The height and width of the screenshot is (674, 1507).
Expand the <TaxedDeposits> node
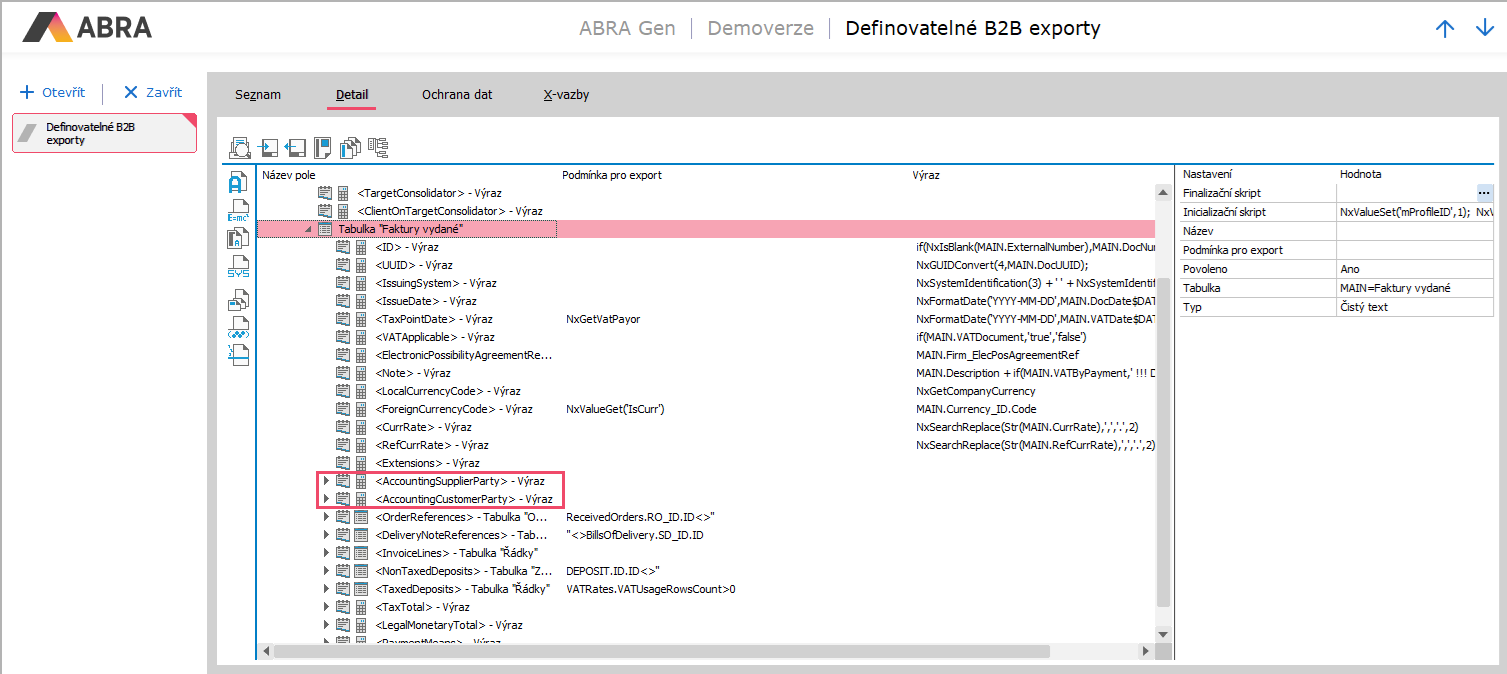click(x=326, y=589)
